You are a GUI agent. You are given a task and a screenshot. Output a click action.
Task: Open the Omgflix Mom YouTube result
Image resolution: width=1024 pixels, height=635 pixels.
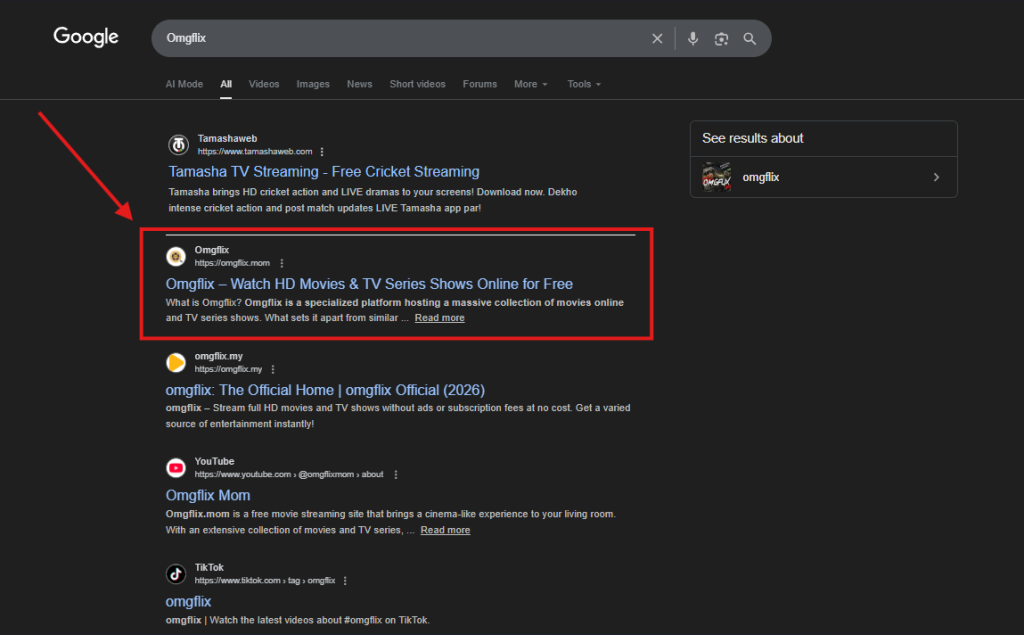pos(208,495)
